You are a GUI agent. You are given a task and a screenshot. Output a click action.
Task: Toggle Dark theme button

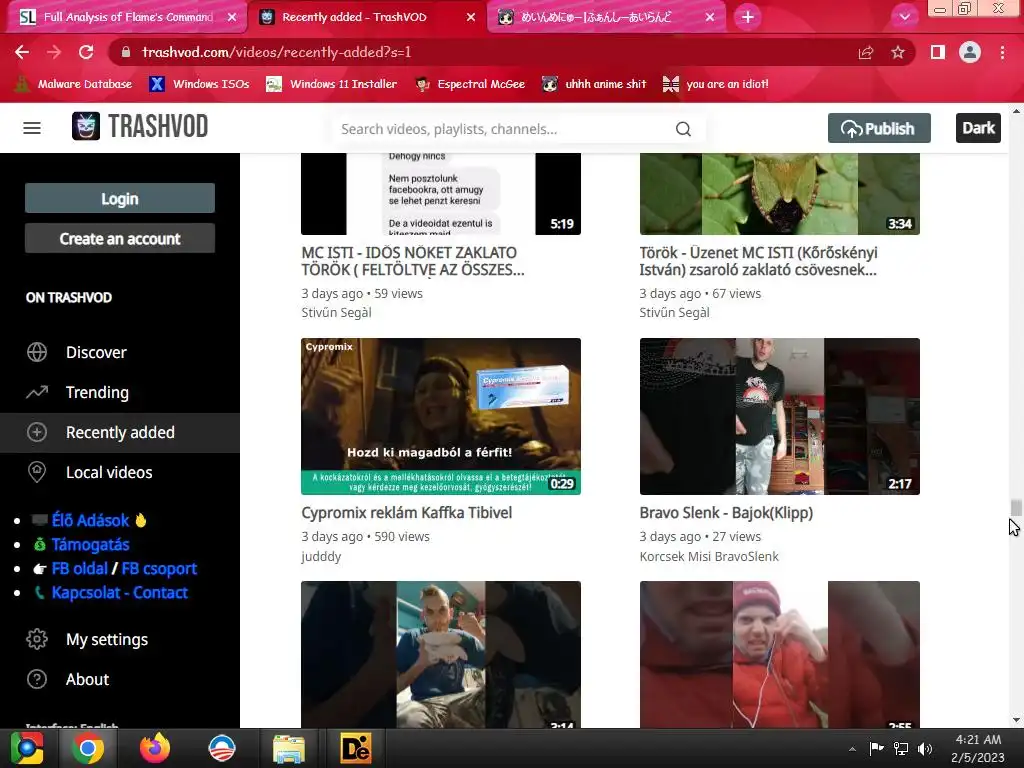pyautogui.click(x=978, y=128)
